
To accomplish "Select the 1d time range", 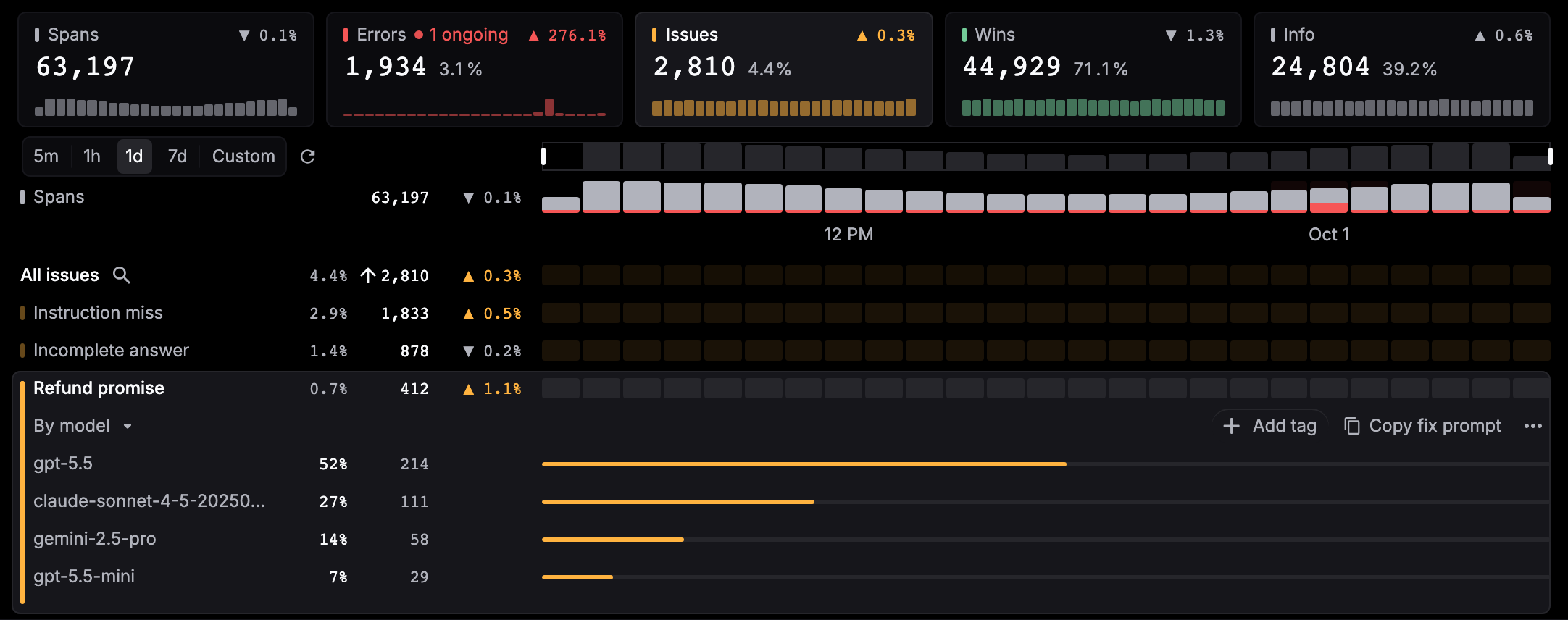I will pos(134,156).
